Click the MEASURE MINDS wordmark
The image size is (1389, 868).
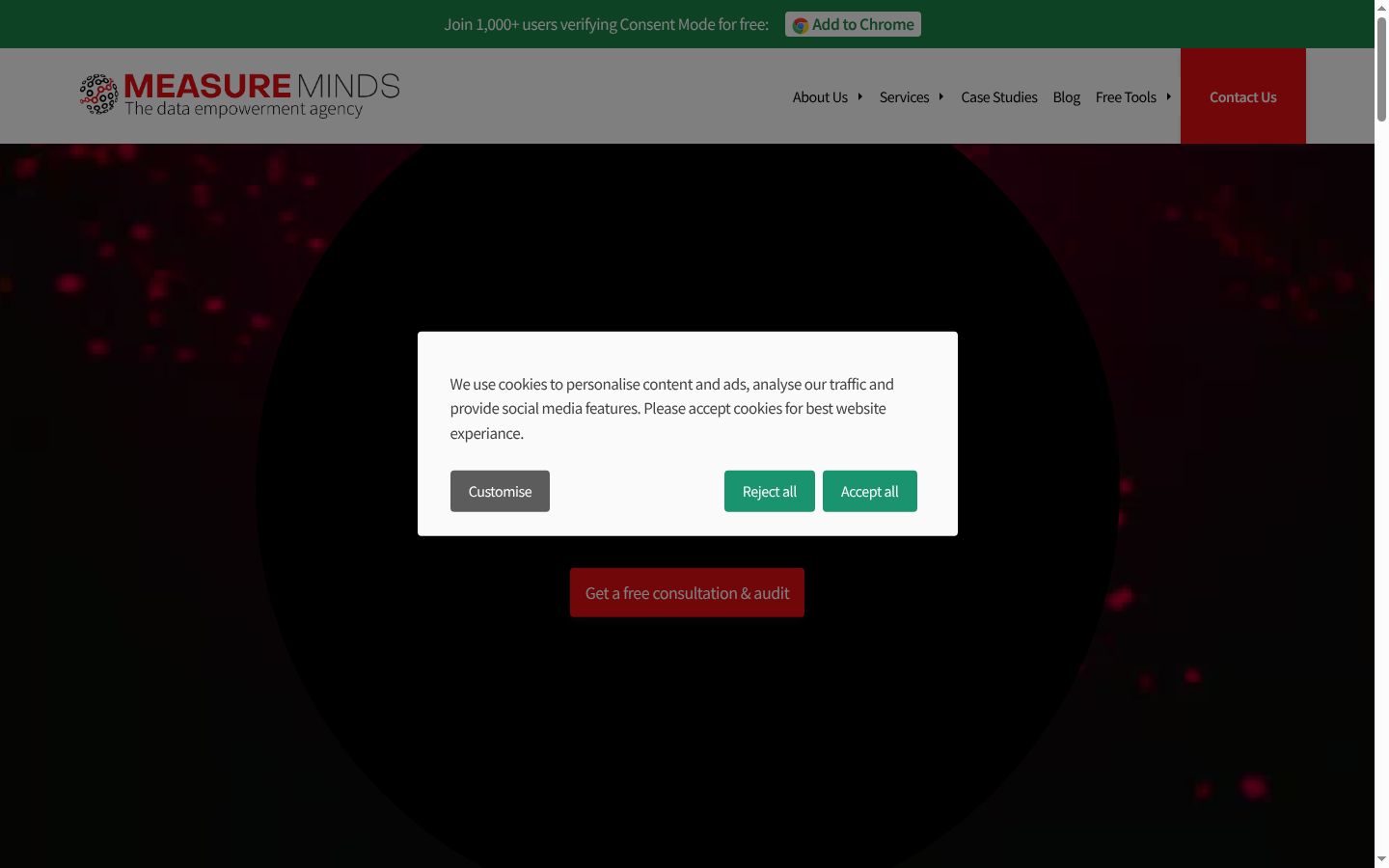(x=261, y=86)
